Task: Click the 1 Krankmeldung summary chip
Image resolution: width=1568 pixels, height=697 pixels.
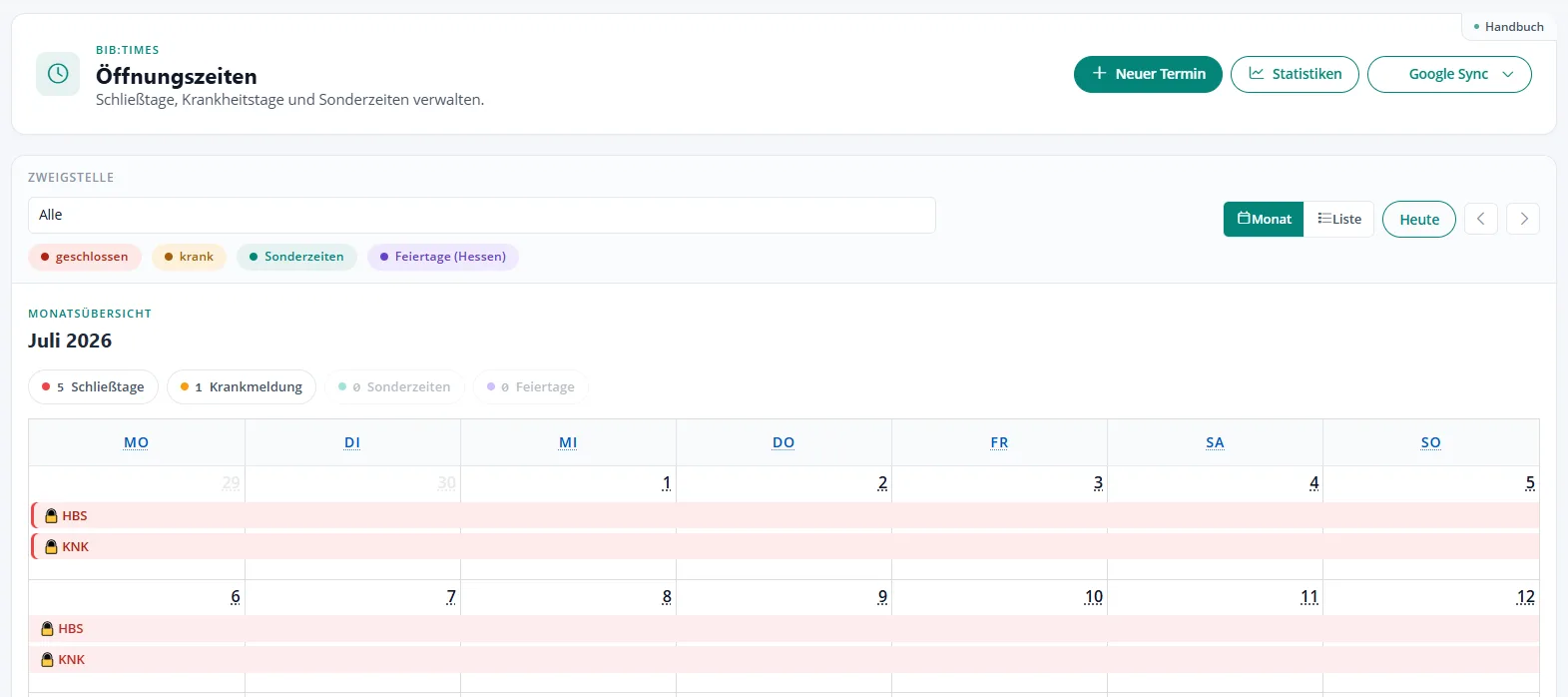Action: pos(242,386)
